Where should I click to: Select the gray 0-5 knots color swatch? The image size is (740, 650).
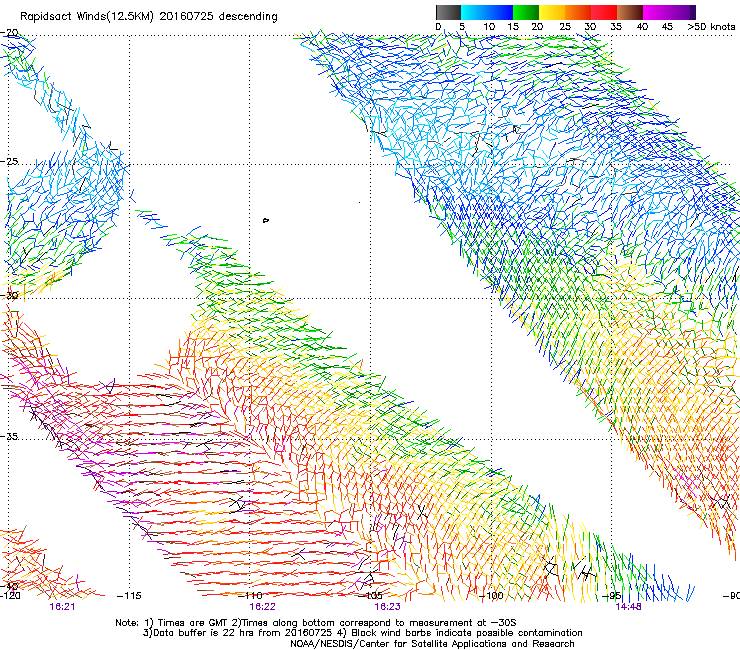(x=448, y=12)
